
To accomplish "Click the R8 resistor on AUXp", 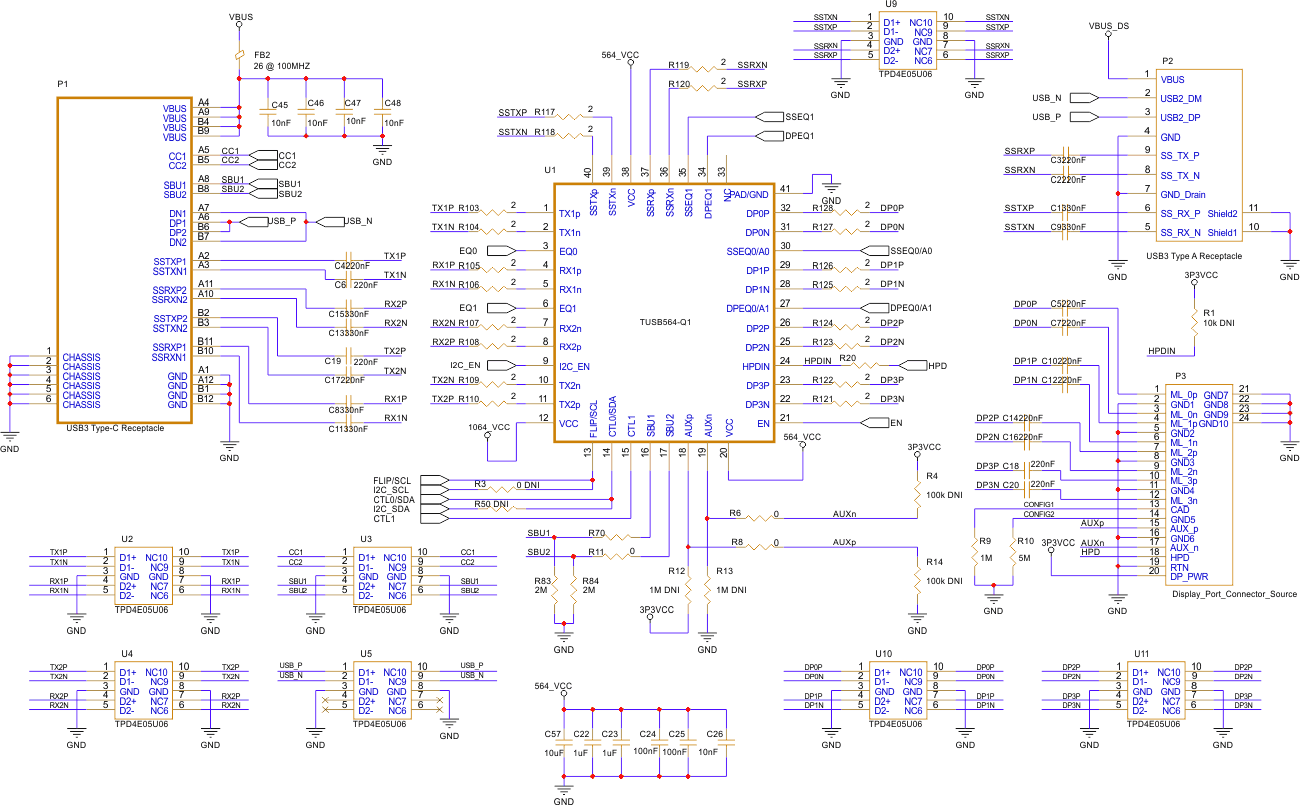I will coord(736,541).
